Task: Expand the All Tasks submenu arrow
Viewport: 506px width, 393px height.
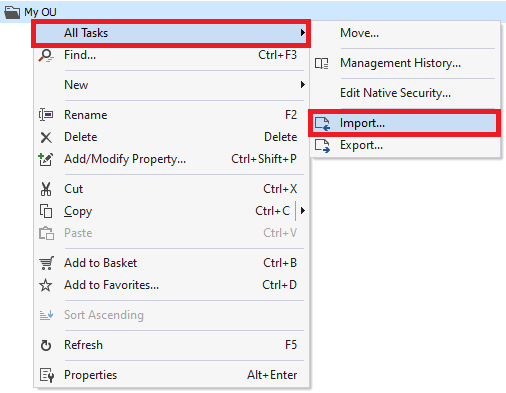Action: (x=302, y=33)
